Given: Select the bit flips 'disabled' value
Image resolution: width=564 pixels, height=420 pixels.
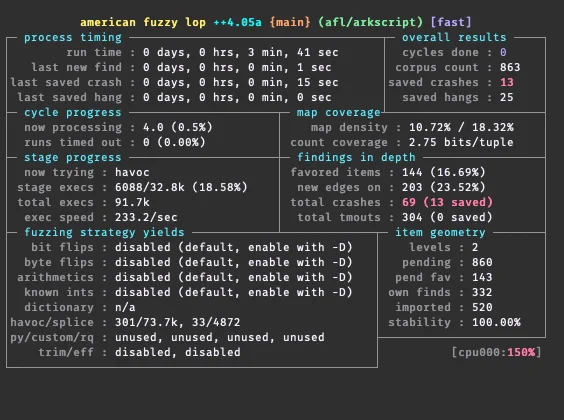Looking at the screenshot, I should coord(234,247).
